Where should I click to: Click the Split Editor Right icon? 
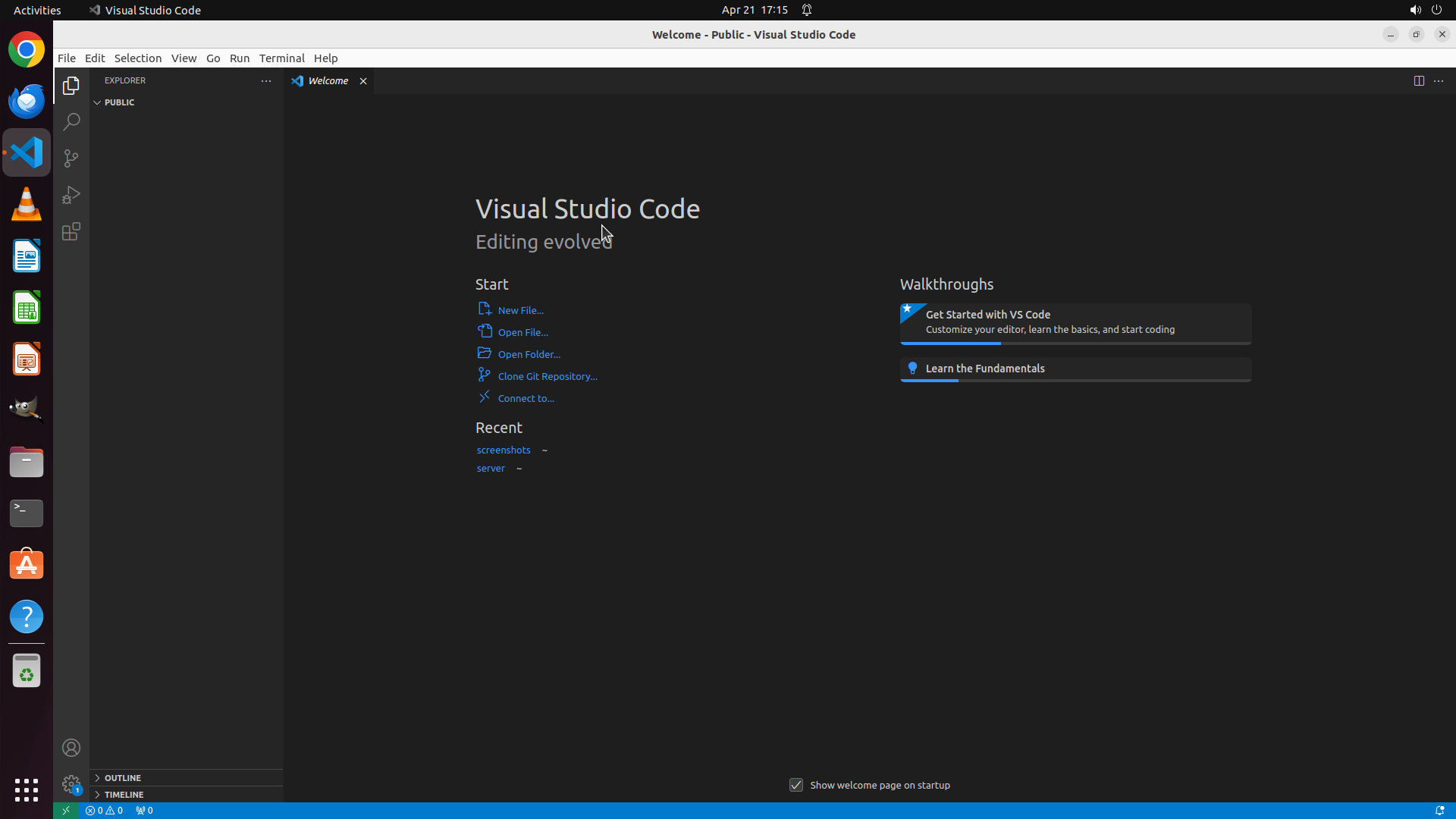click(1419, 80)
